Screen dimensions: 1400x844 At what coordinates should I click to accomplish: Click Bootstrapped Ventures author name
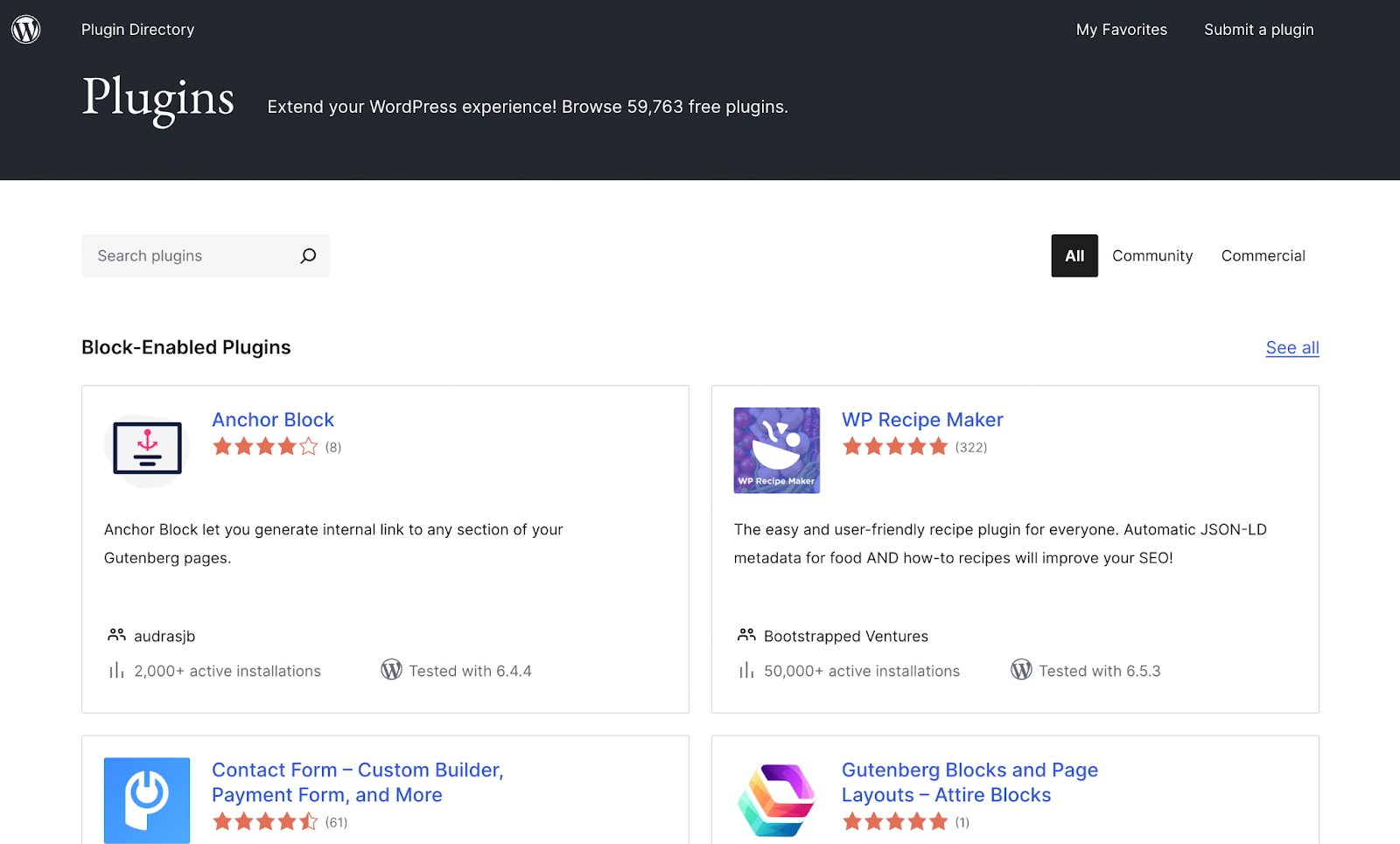coord(846,636)
